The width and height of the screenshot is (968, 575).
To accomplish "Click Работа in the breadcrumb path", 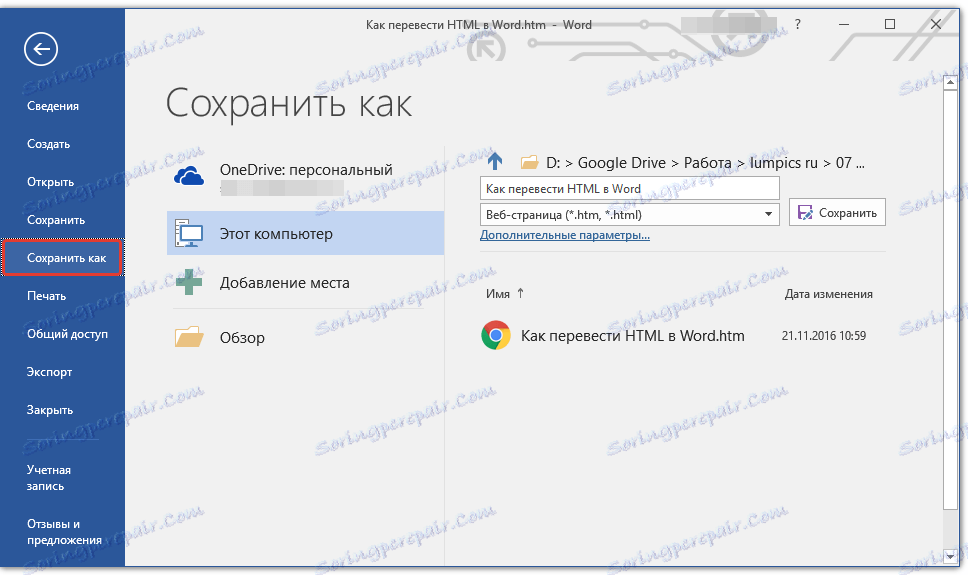I will (x=707, y=162).
